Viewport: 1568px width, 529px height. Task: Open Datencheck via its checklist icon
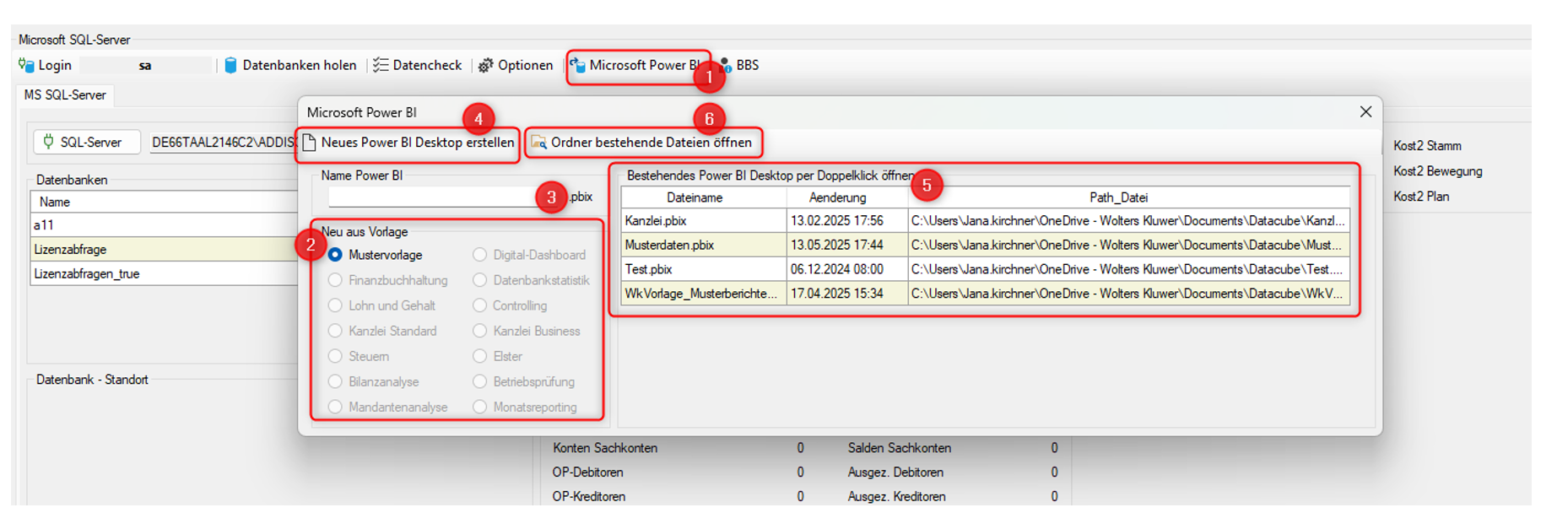pos(381,65)
